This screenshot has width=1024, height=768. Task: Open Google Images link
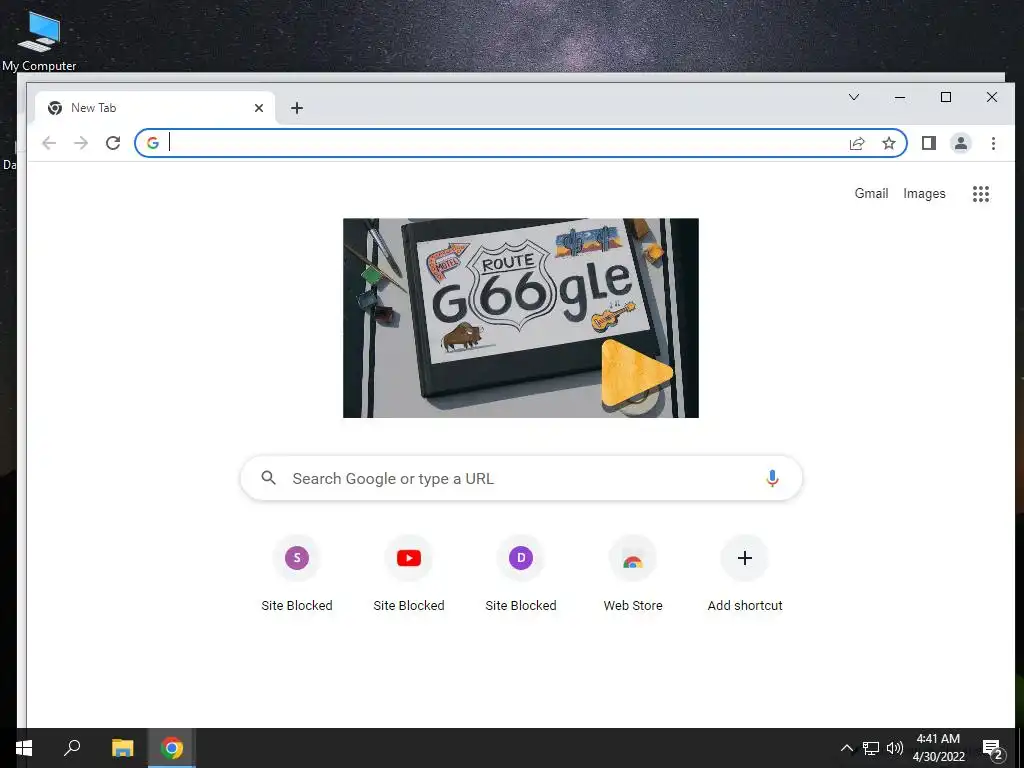(x=924, y=193)
